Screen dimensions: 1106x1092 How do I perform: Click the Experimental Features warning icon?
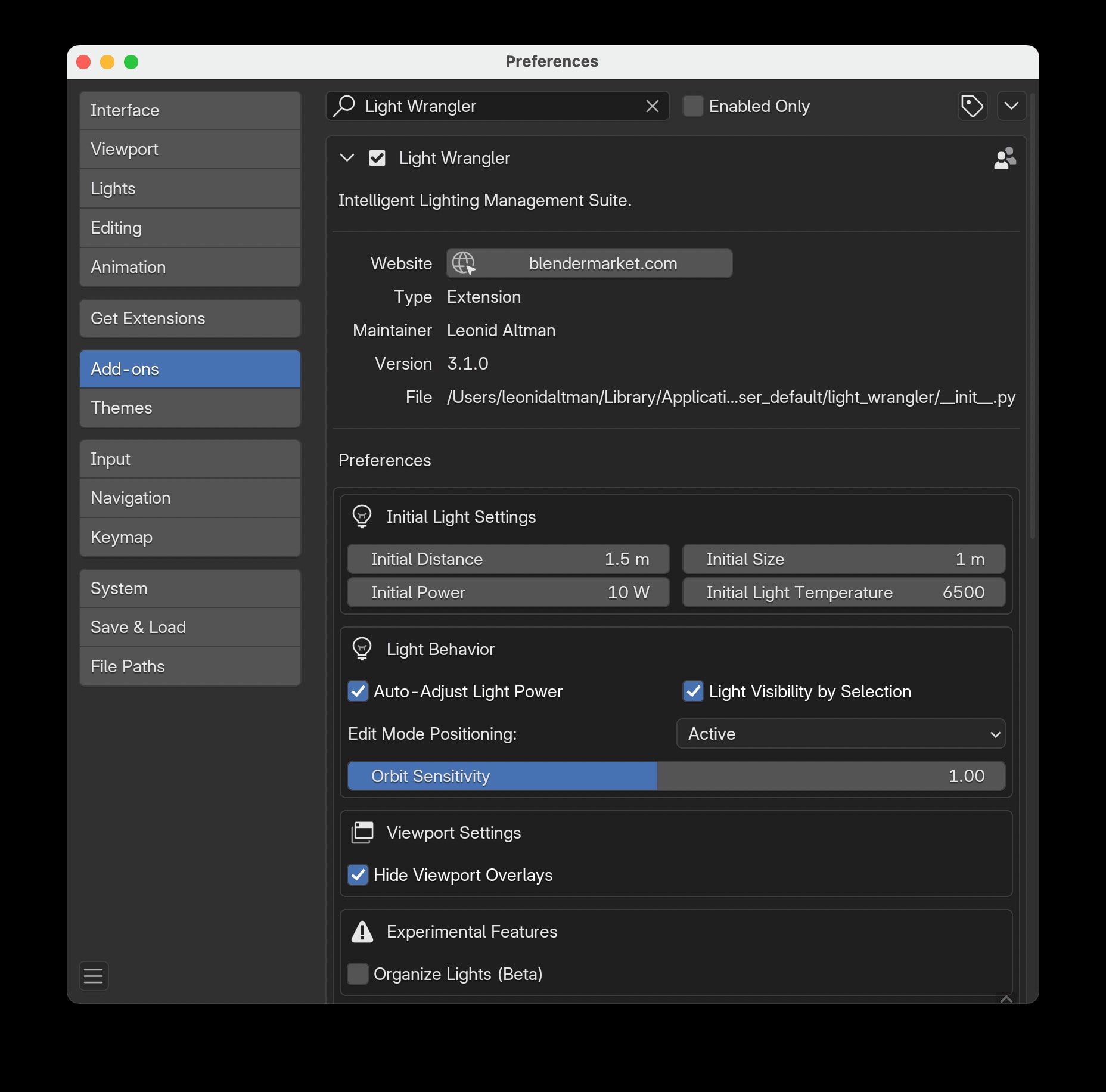click(x=362, y=932)
